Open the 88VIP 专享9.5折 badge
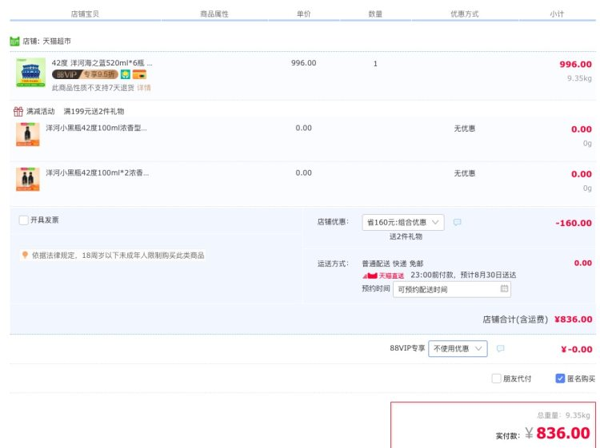This screenshot has width=600, height=448. click(x=85, y=74)
